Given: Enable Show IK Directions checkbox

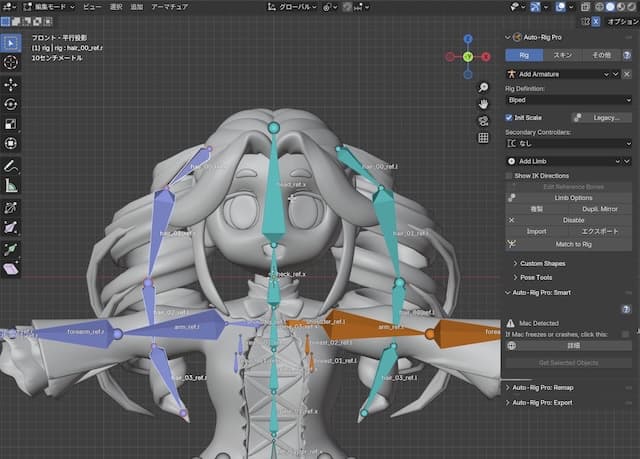Looking at the screenshot, I should (509, 175).
